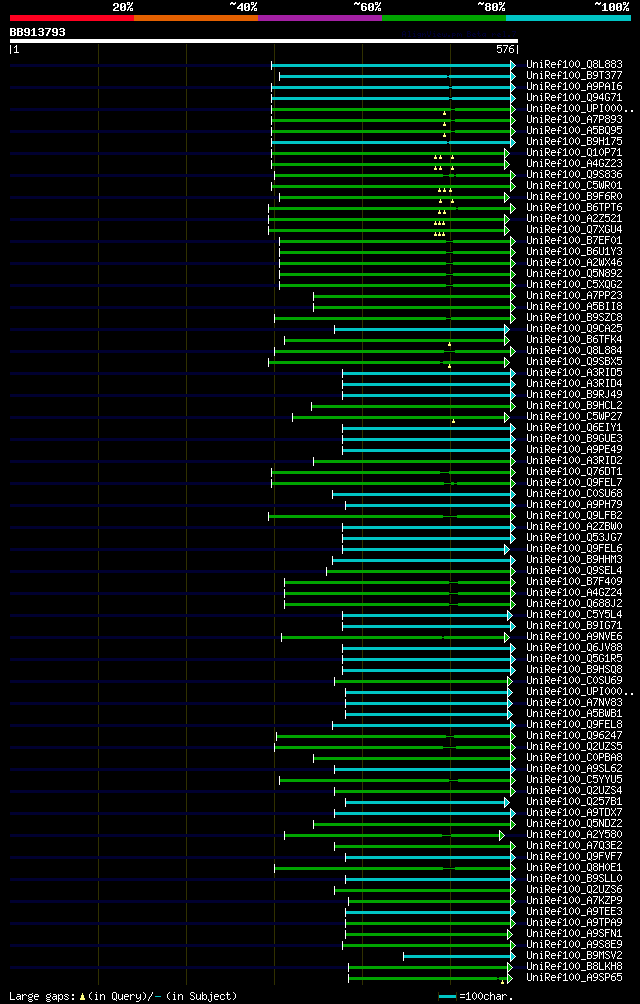The image size is (640, 1004).
Task: Click the green arrowhead of the UniRef100_B8LKH8 bar
Action: [510, 967]
